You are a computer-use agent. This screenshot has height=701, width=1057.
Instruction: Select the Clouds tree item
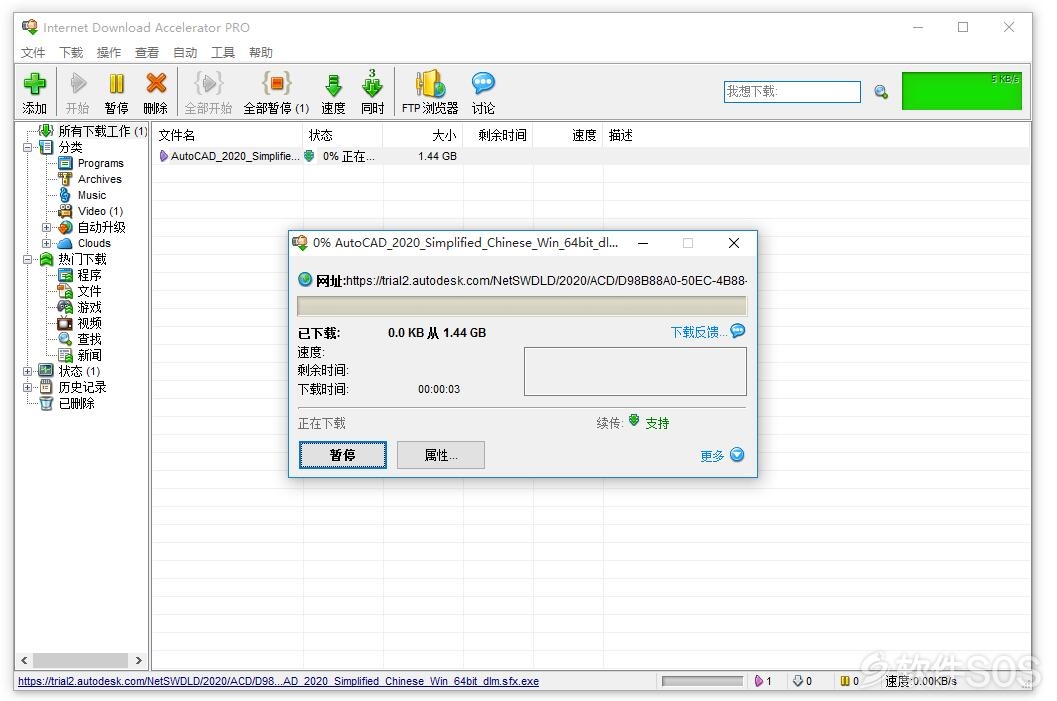coord(94,243)
